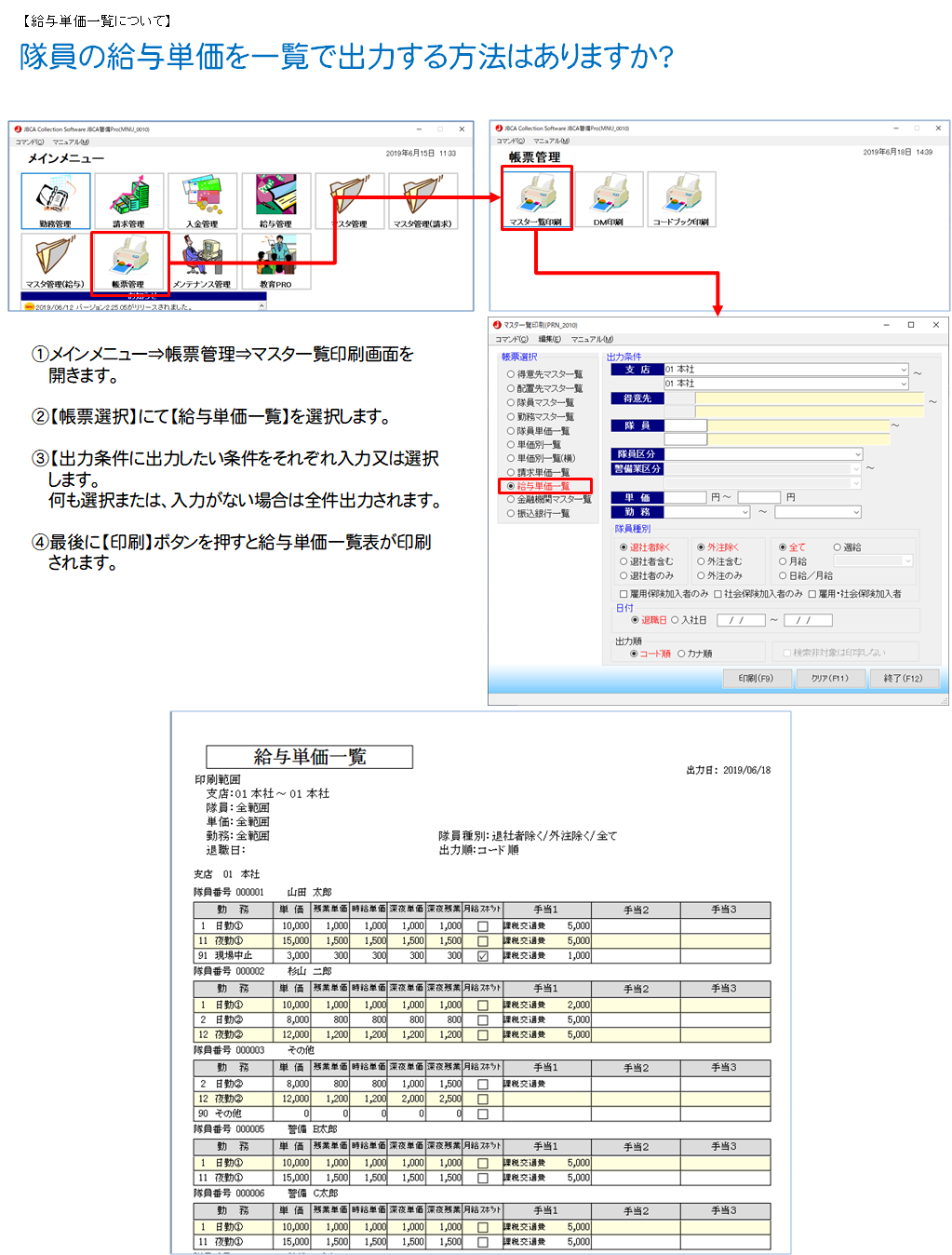Open 給与管理 from the main menu
952x1255 pixels.
[275, 200]
